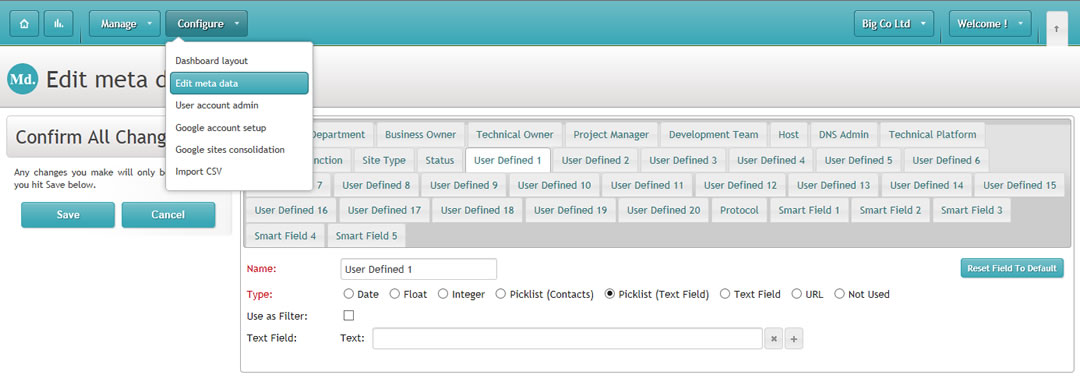Choose Picklist (Contacts) type
Image resolution: width=1080 pixels, height=379 pixels.
(x=501, y=294)
